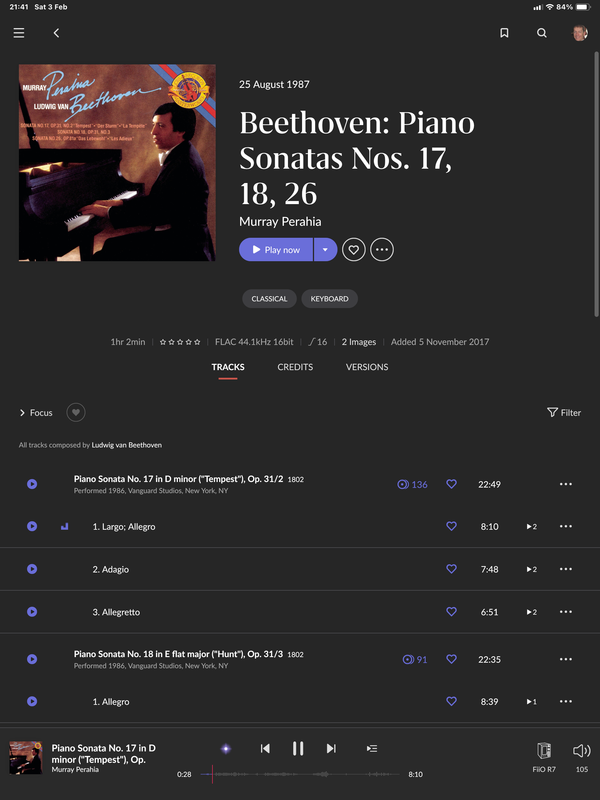The height and width of the screenshot is (800, 600).
Task: Skip to the next track
Action: (331, 748)
